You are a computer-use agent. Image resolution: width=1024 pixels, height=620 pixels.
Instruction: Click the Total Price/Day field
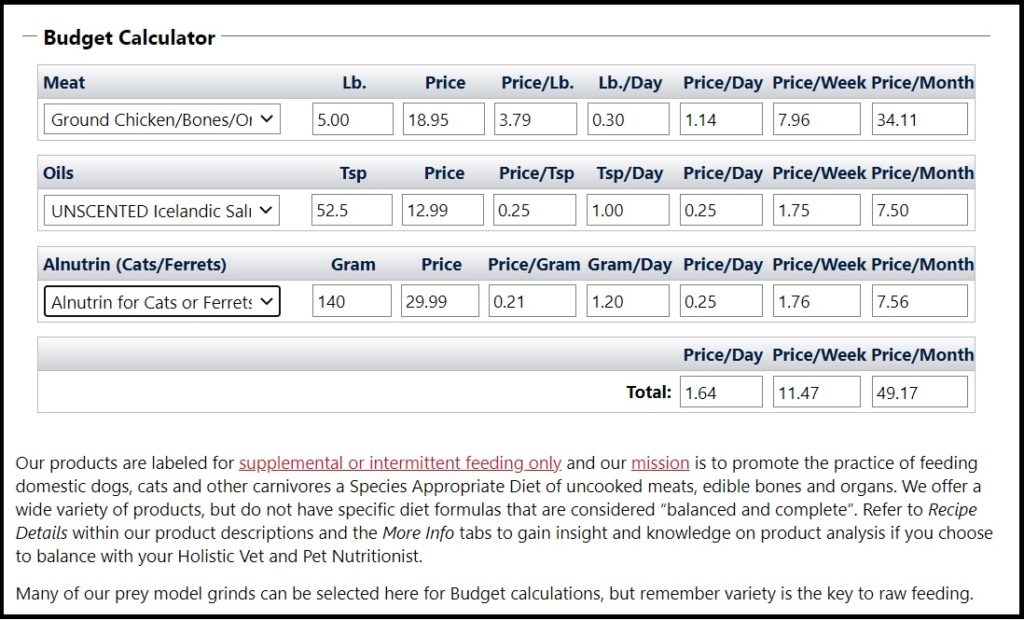click(x=720, y=393)
